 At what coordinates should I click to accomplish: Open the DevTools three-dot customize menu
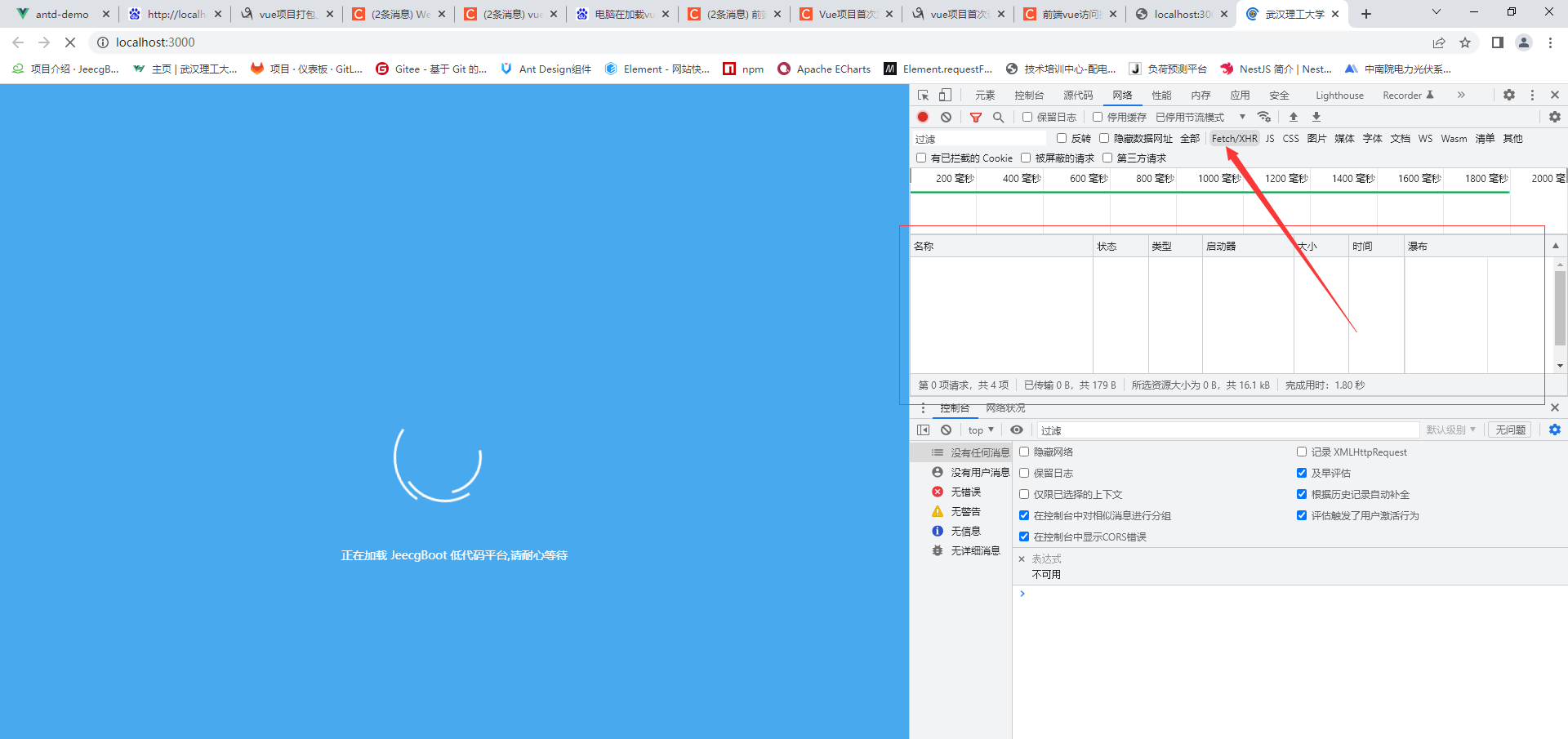pos(1532,96)
